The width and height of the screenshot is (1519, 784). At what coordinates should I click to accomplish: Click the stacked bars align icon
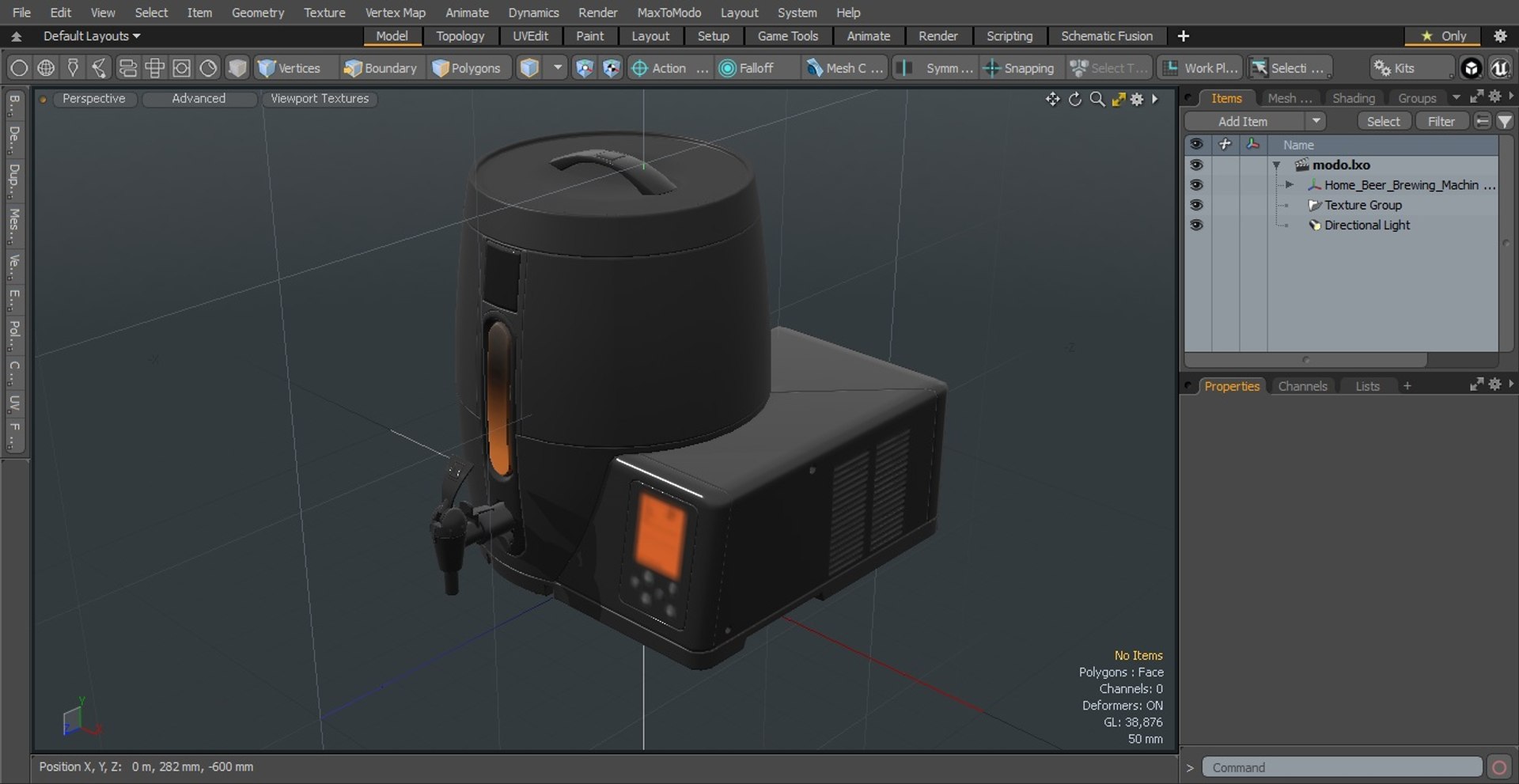tap(127, 68)
